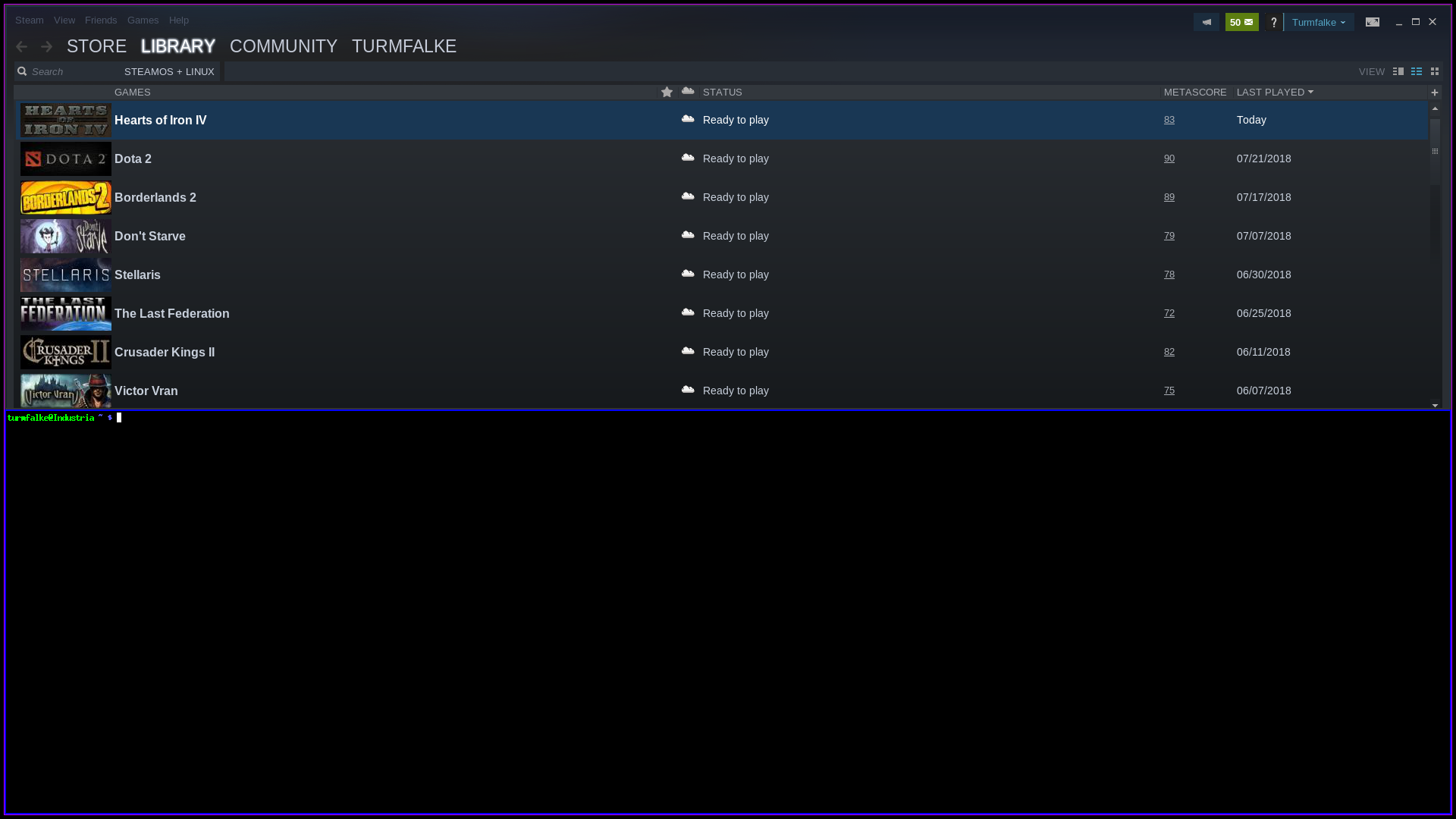This screenshot has height=819, width=1456.
Task: Open the Turmfalke account dropdown
Action: [x=1319, y=22]
